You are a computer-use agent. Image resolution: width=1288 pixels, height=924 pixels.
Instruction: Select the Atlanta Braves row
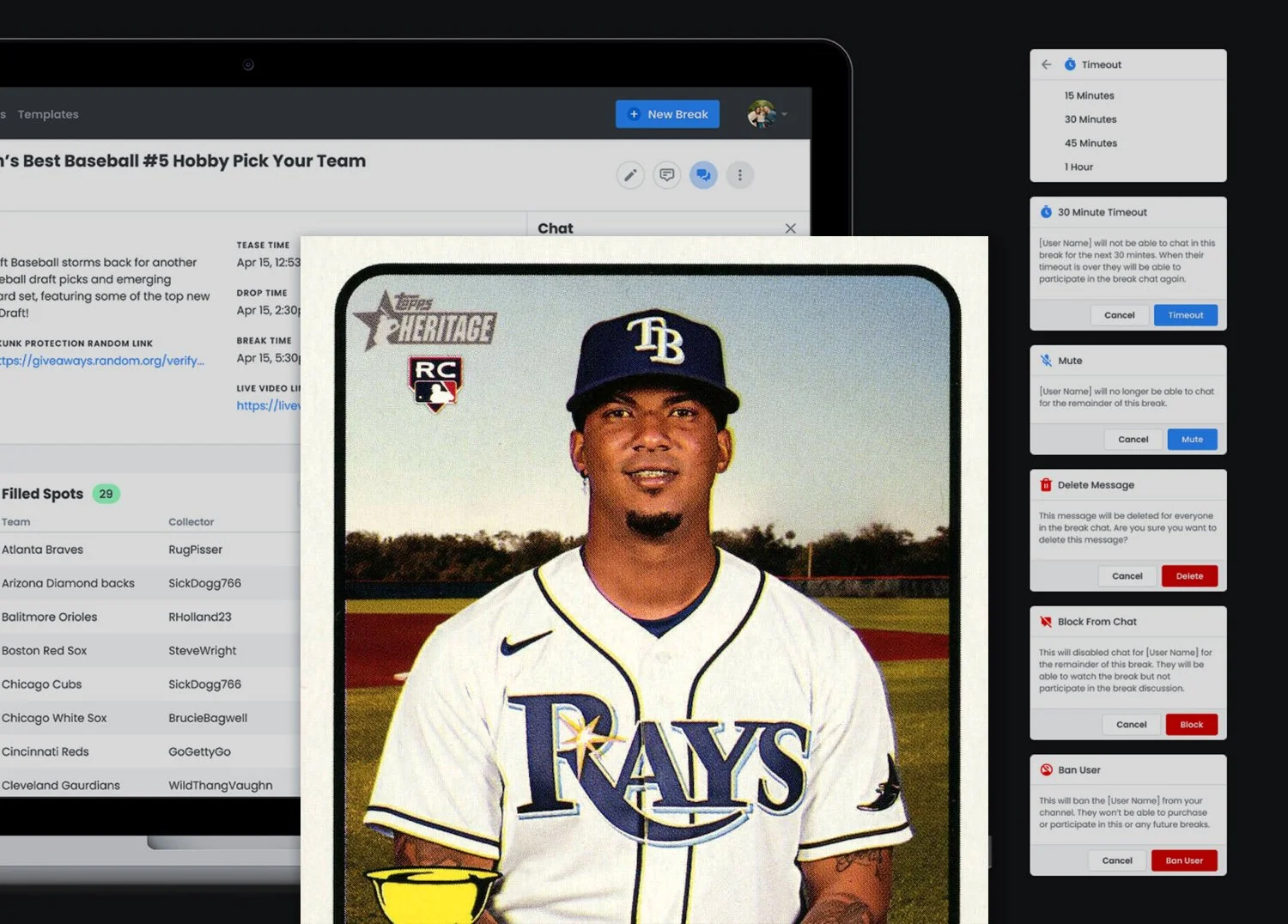150,550
